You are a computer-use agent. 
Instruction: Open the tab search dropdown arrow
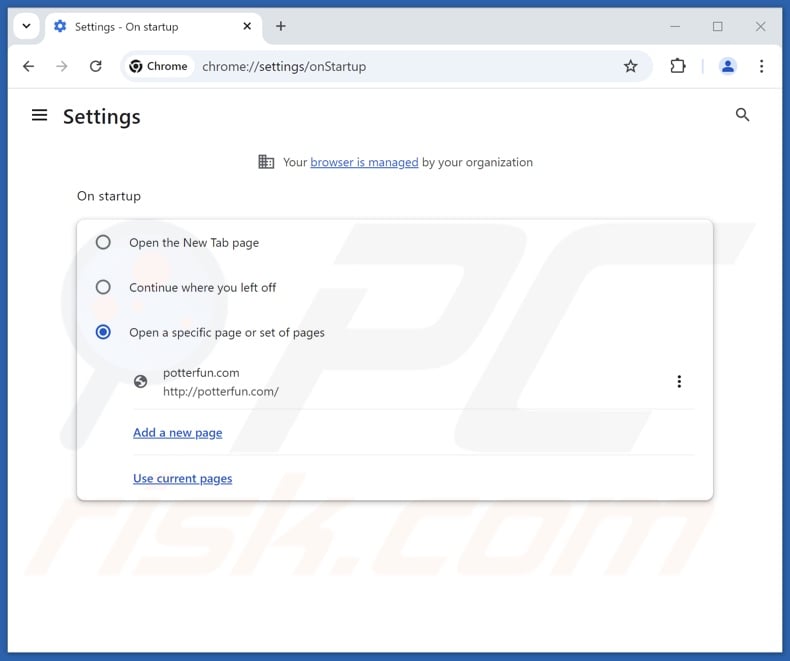click(x=26, y=26)
